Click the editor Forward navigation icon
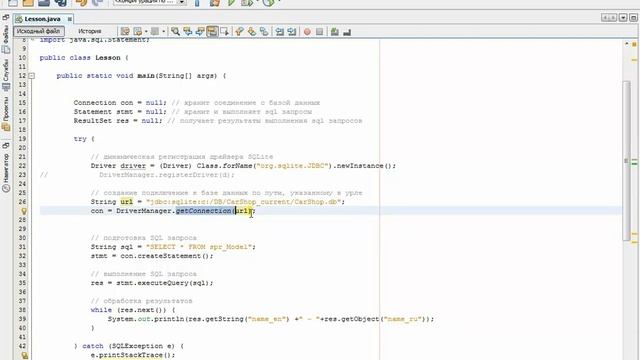This screenshot has height=360, width=640. point(155,31)
